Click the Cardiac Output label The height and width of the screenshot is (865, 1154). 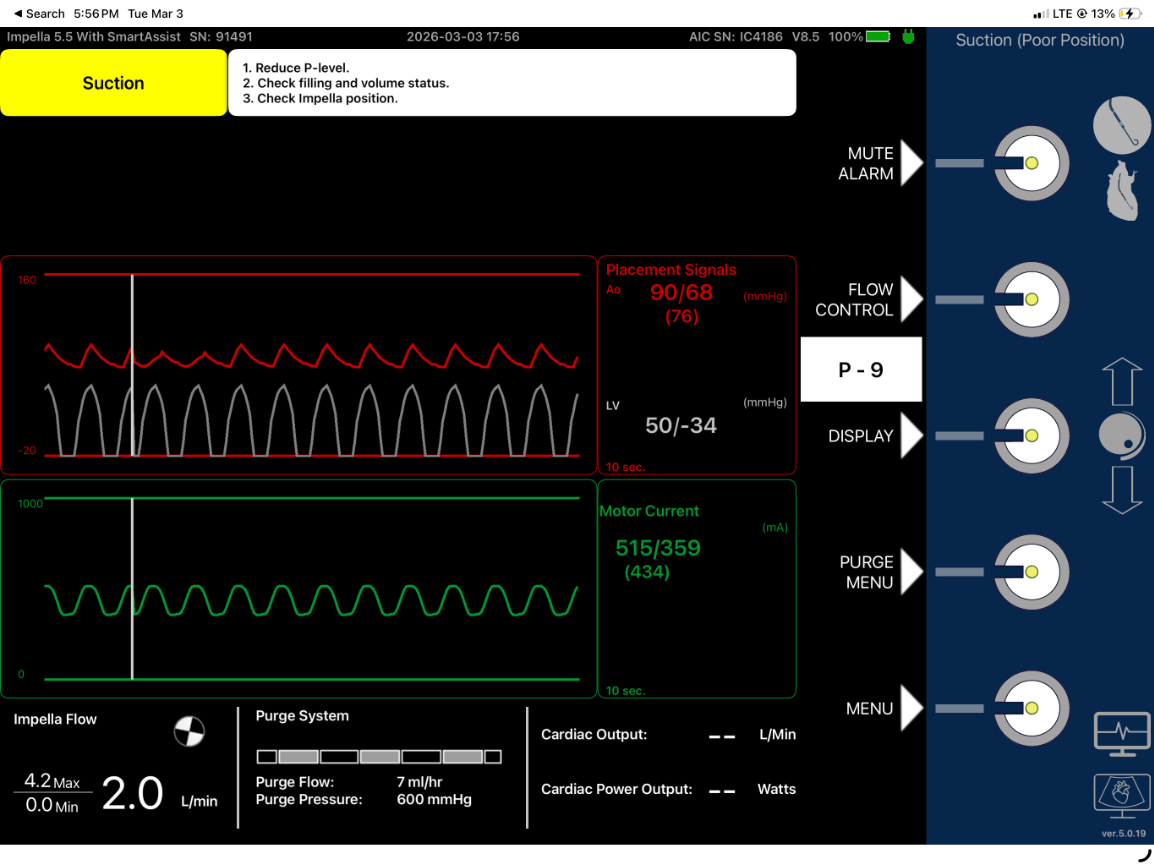(594, 734)
